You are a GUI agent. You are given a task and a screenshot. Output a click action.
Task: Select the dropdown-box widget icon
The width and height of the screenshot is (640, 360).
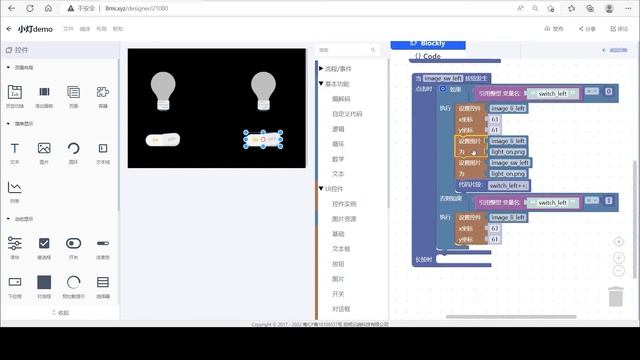15,282
